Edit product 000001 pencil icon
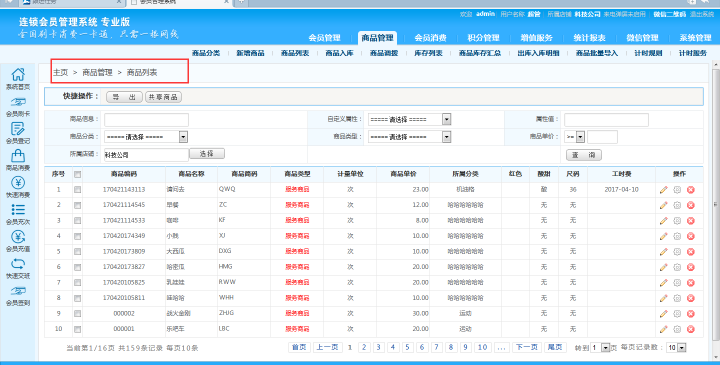 664,329
